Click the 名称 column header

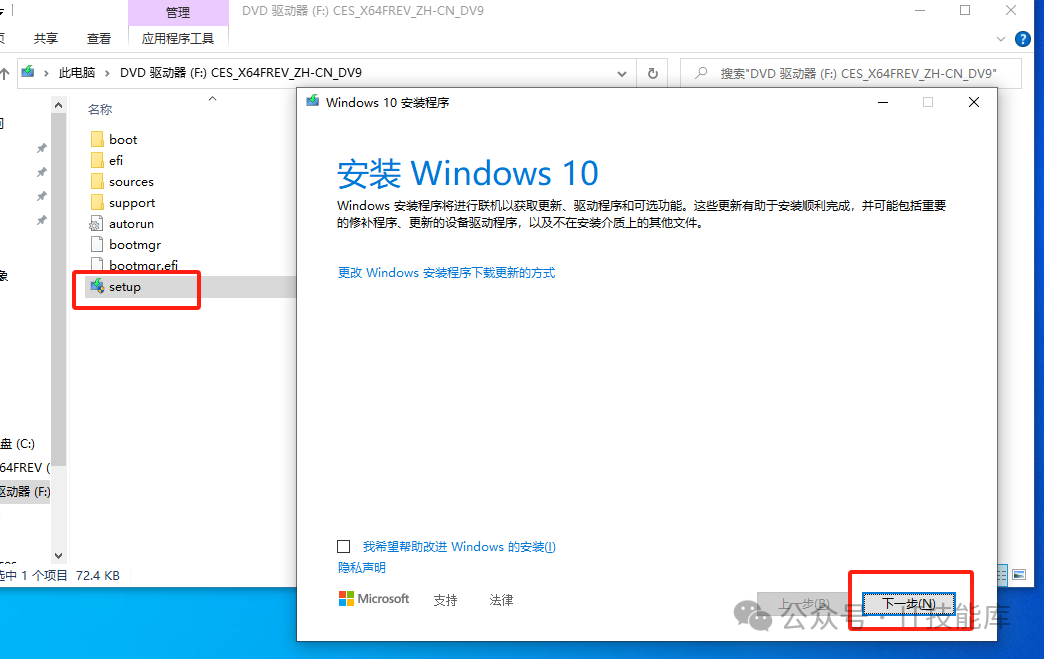coord(100,109)
